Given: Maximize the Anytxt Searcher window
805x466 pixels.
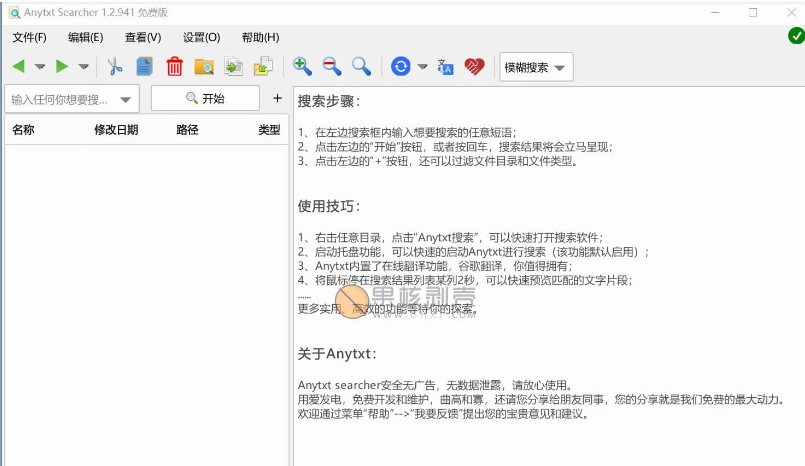Looking at the screenshot, I should pyautogui.click(x=753, y=12).
